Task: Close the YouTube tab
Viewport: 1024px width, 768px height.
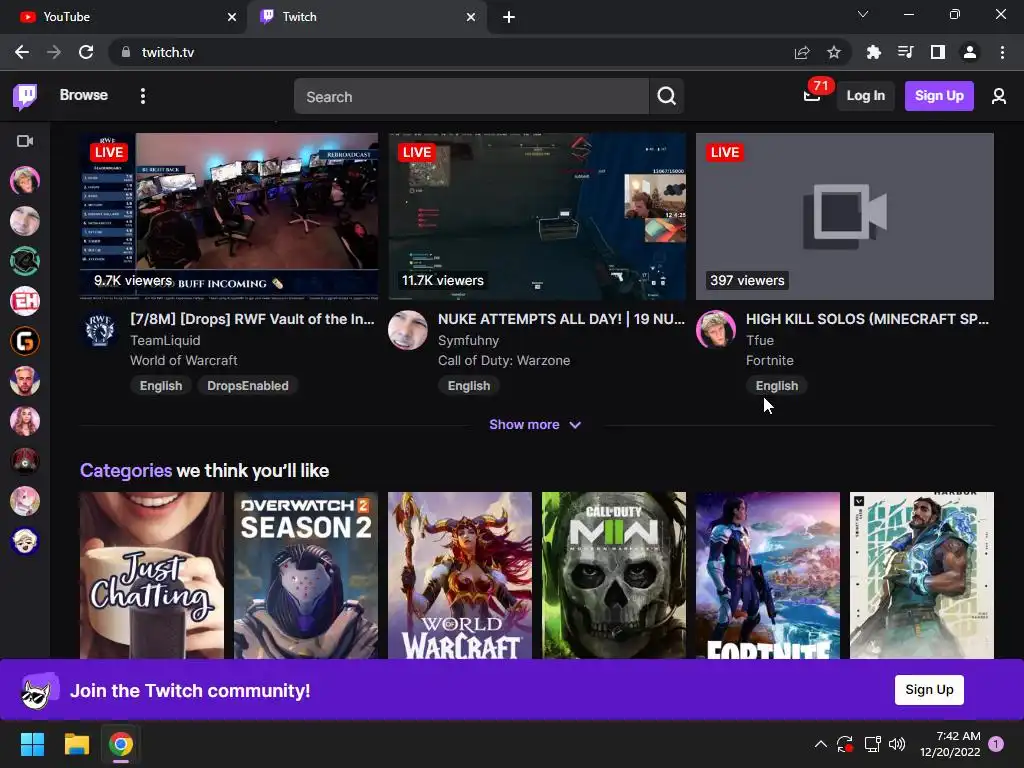Action: click(x=232, y=17)
